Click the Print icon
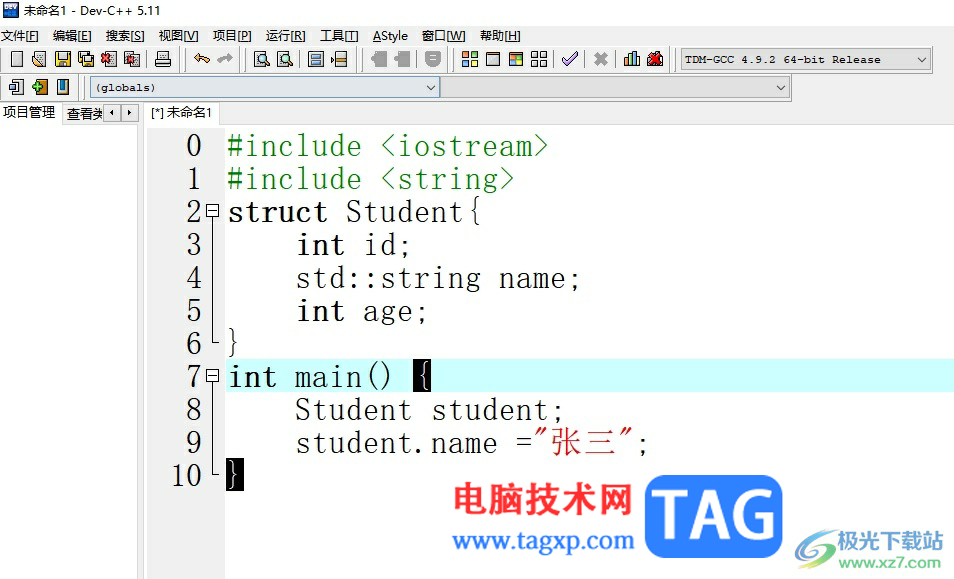This screenshot has width=954, height=579. point(163,59)
